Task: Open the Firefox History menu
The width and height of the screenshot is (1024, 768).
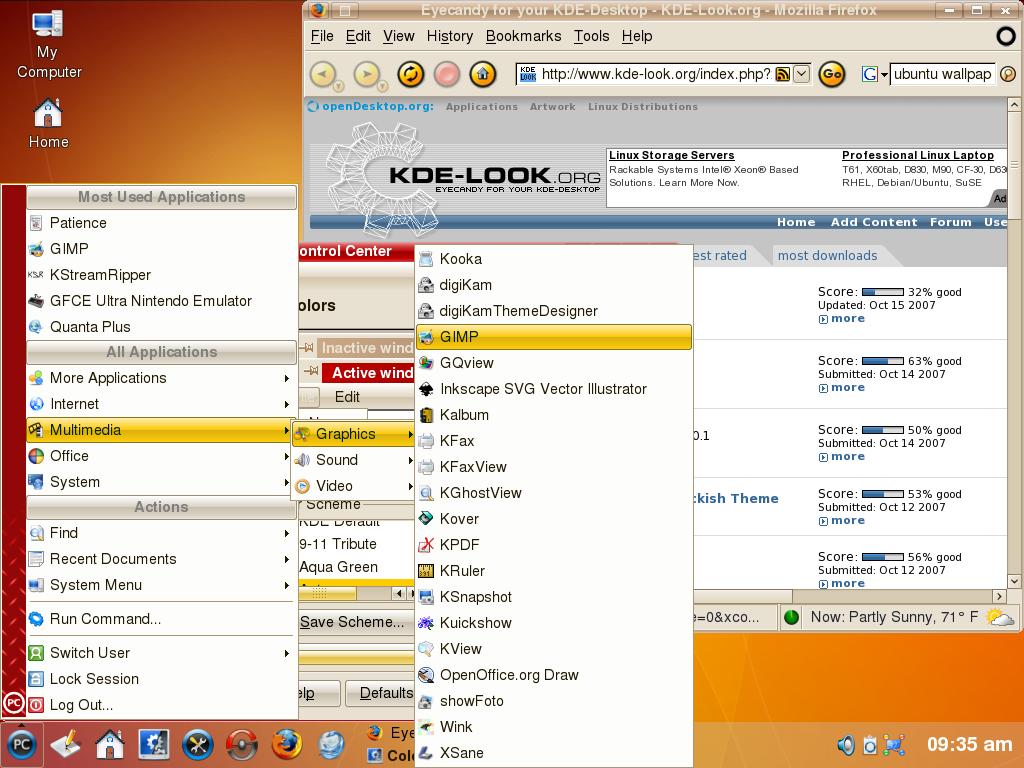Action: click(x=449, y=36)
